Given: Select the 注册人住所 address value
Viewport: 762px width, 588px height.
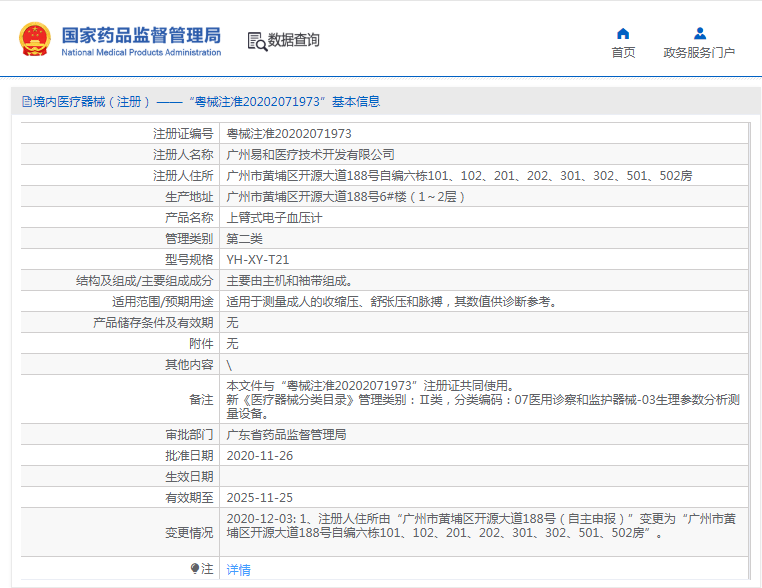Looking at the screenshot, I should (x=459, y=175).
